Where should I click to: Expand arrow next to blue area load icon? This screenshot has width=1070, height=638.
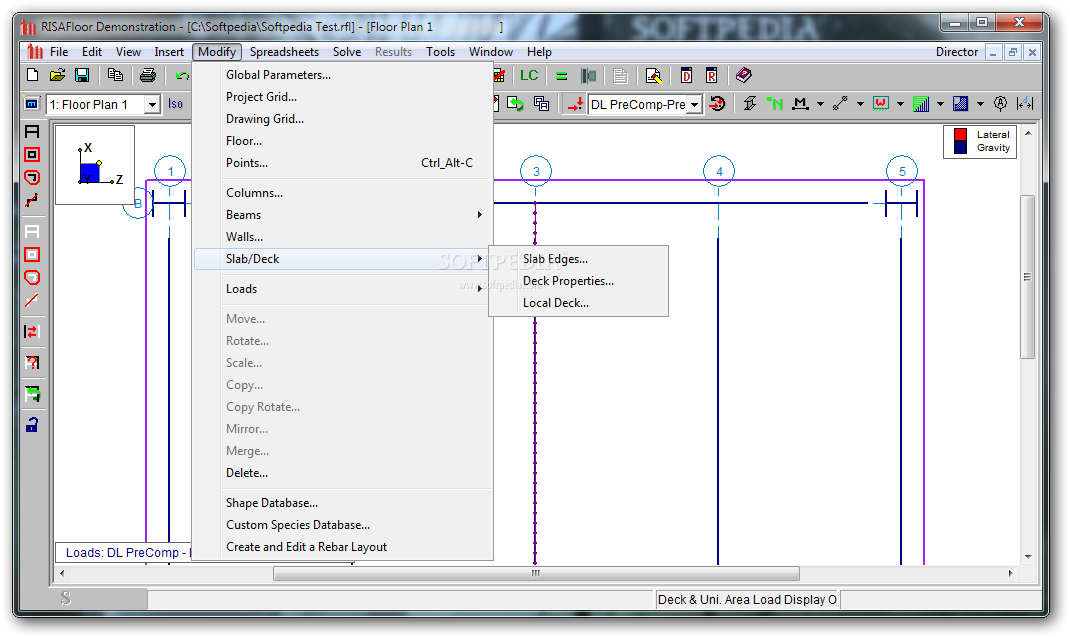pyautogui.click(x=980, y=104)
